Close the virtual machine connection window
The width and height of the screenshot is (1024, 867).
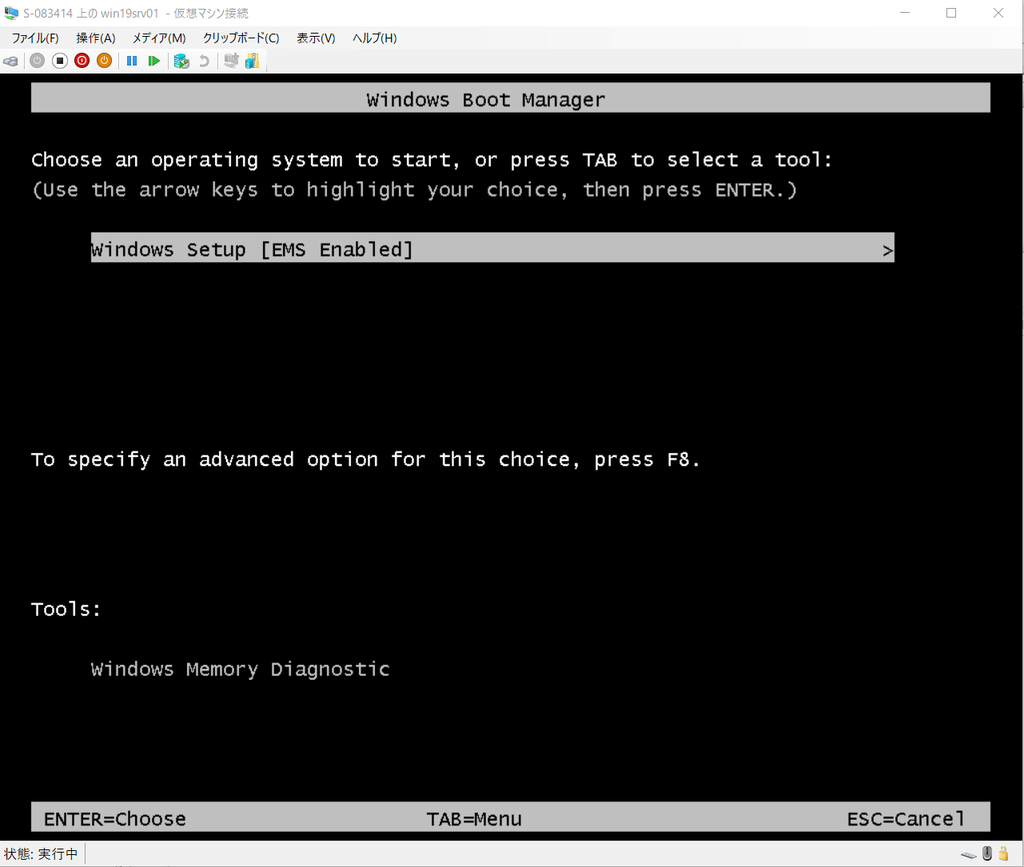point(998,13)
